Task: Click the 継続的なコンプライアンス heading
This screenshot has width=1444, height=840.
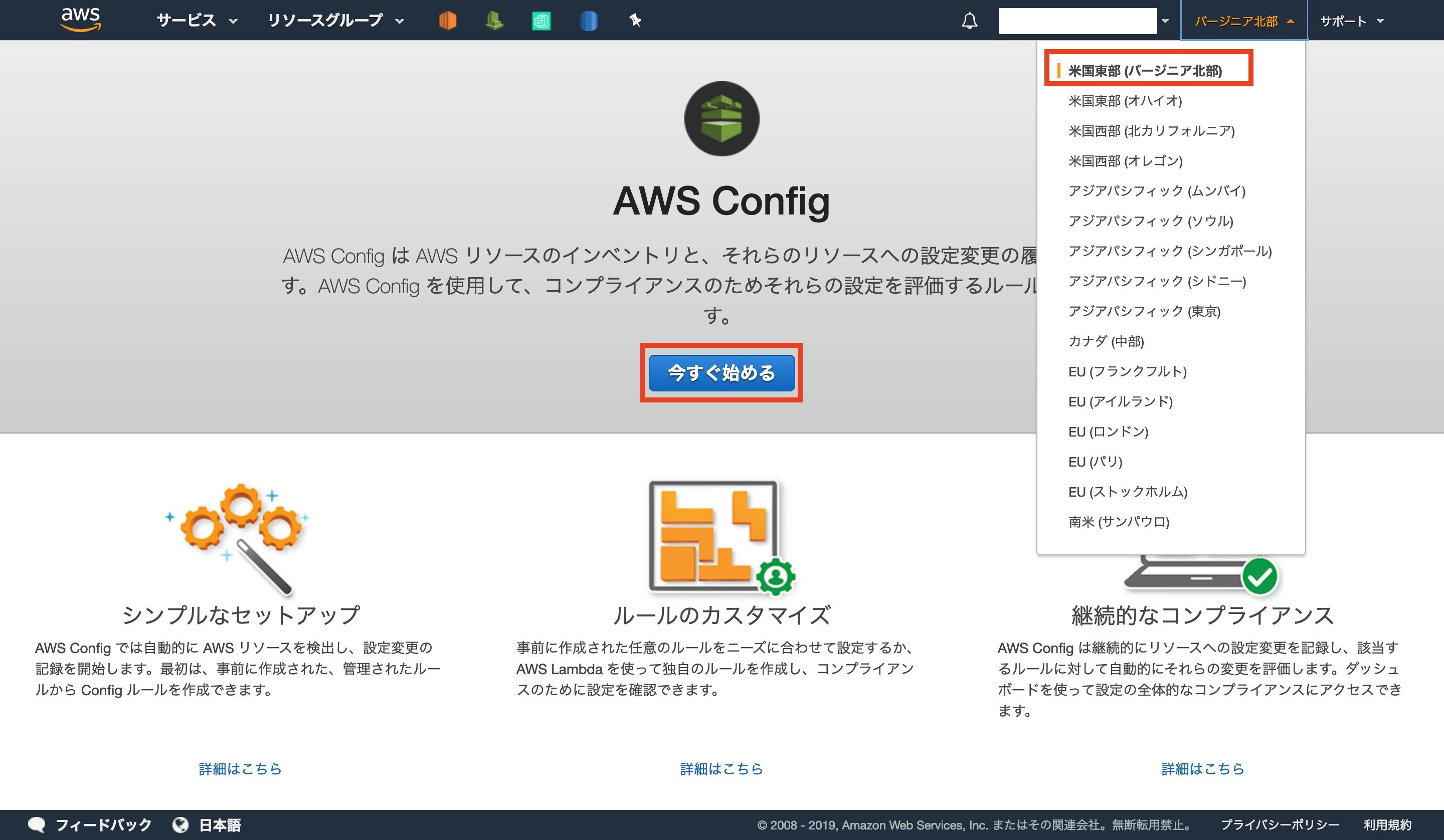Action: pos(1203,615)
